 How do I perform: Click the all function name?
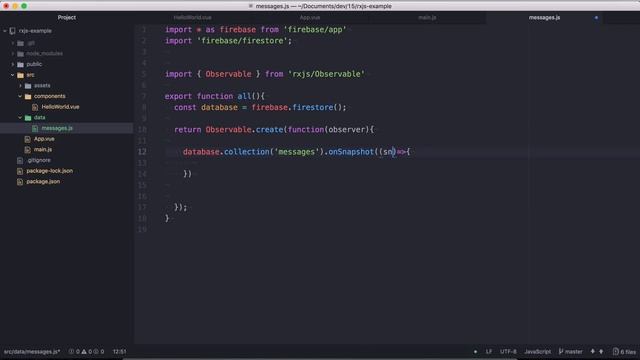(x=244, y=96)
